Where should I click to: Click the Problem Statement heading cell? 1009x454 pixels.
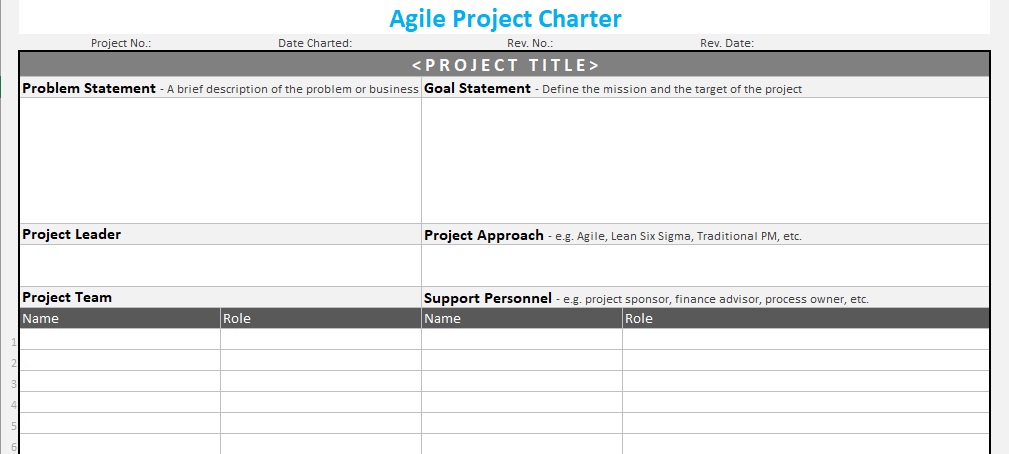pos(220,88)
